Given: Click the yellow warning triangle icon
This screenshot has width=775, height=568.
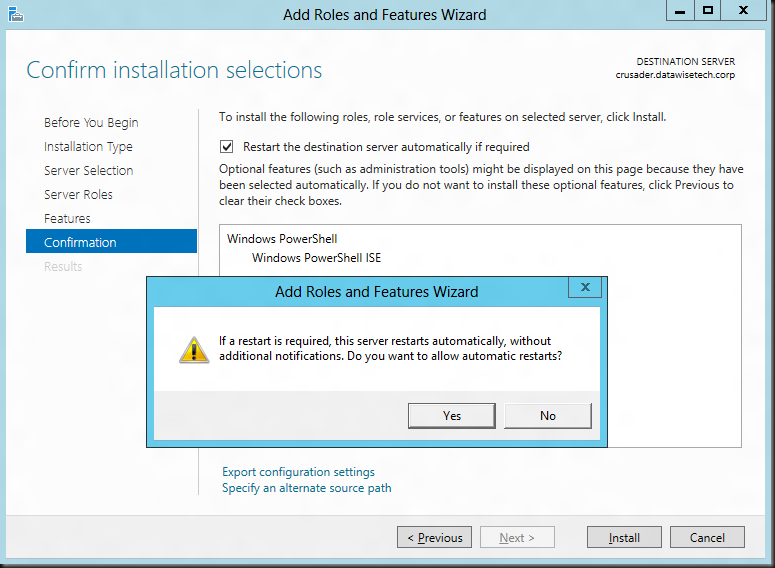Looking at the screenshot, I should [x=194, y=350].
